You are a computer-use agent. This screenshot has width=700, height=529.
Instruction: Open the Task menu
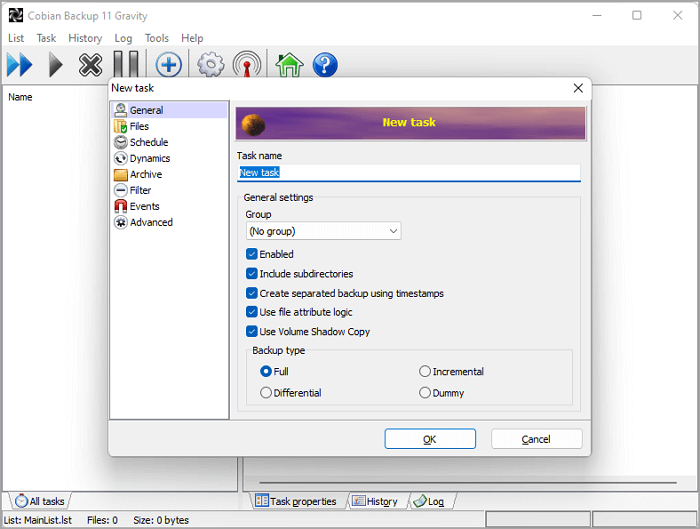coord(46,38)
